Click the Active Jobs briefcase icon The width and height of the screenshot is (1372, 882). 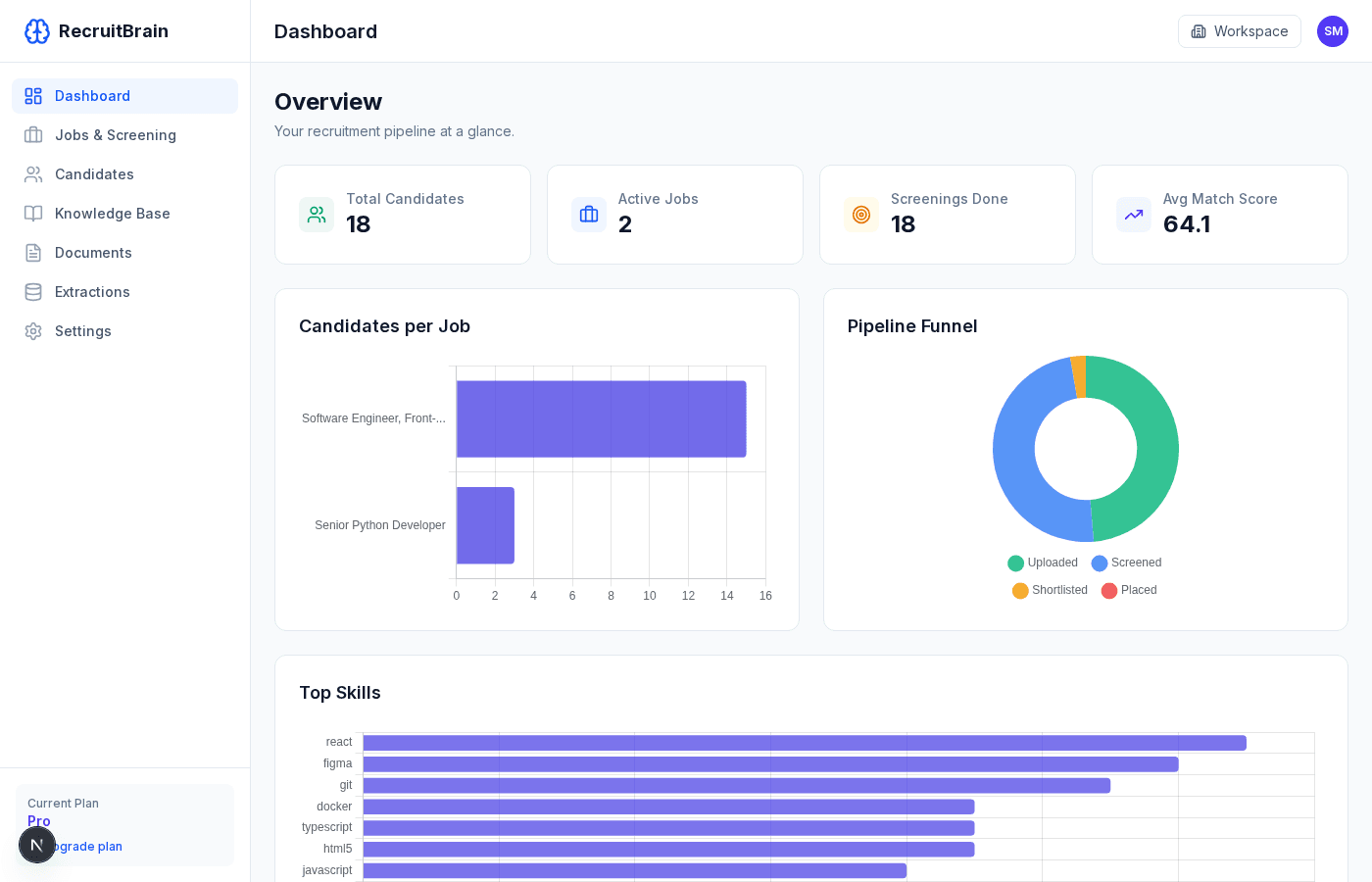point(589,214)
